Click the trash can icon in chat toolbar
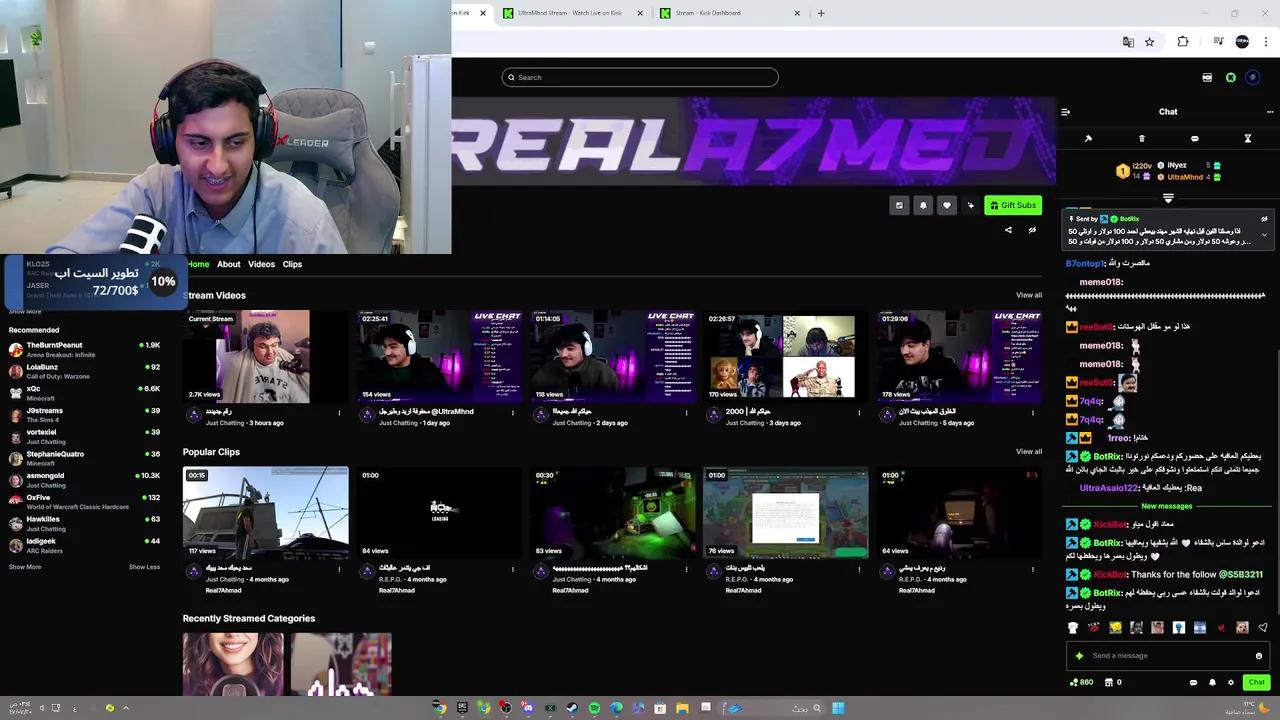The image size is (1280, 720). (x=1141, y=139)
